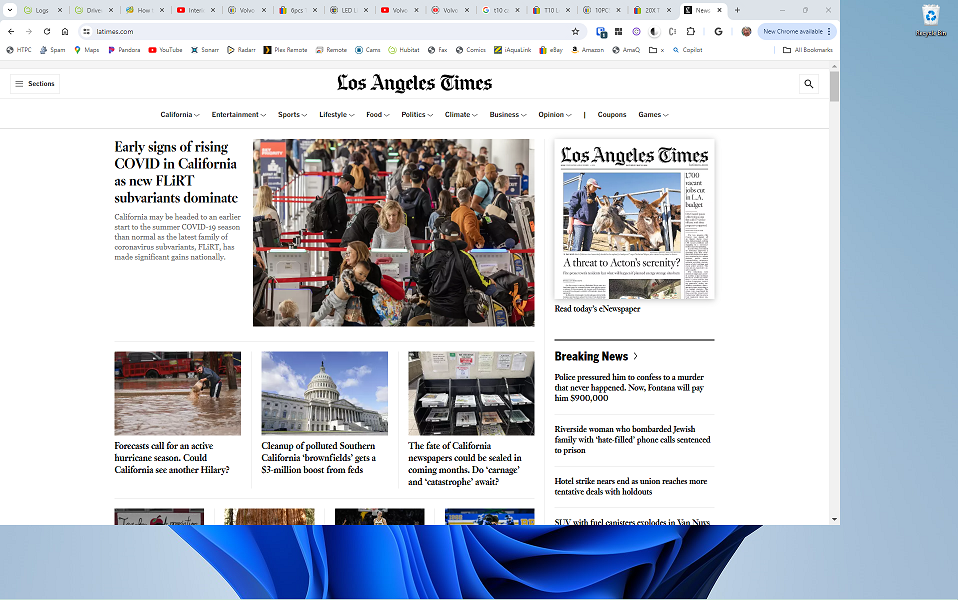
Task: Open the Sections hamburger menu
Action: [x=35, y=84]
